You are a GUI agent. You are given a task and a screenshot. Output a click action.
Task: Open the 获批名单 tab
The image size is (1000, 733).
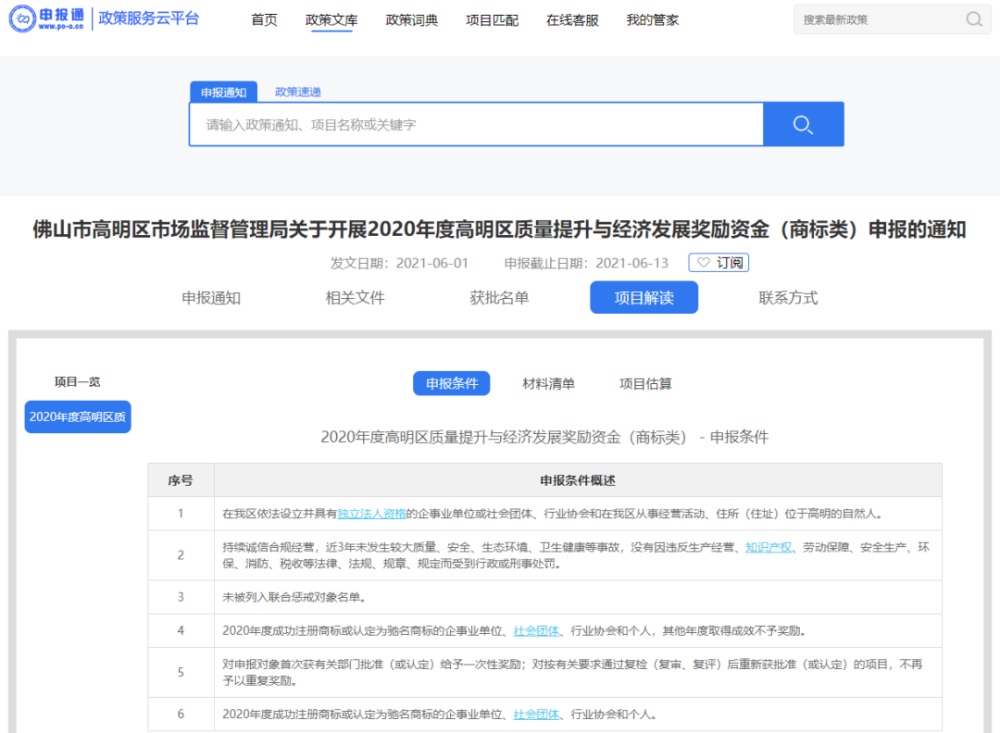click(499, 298)
